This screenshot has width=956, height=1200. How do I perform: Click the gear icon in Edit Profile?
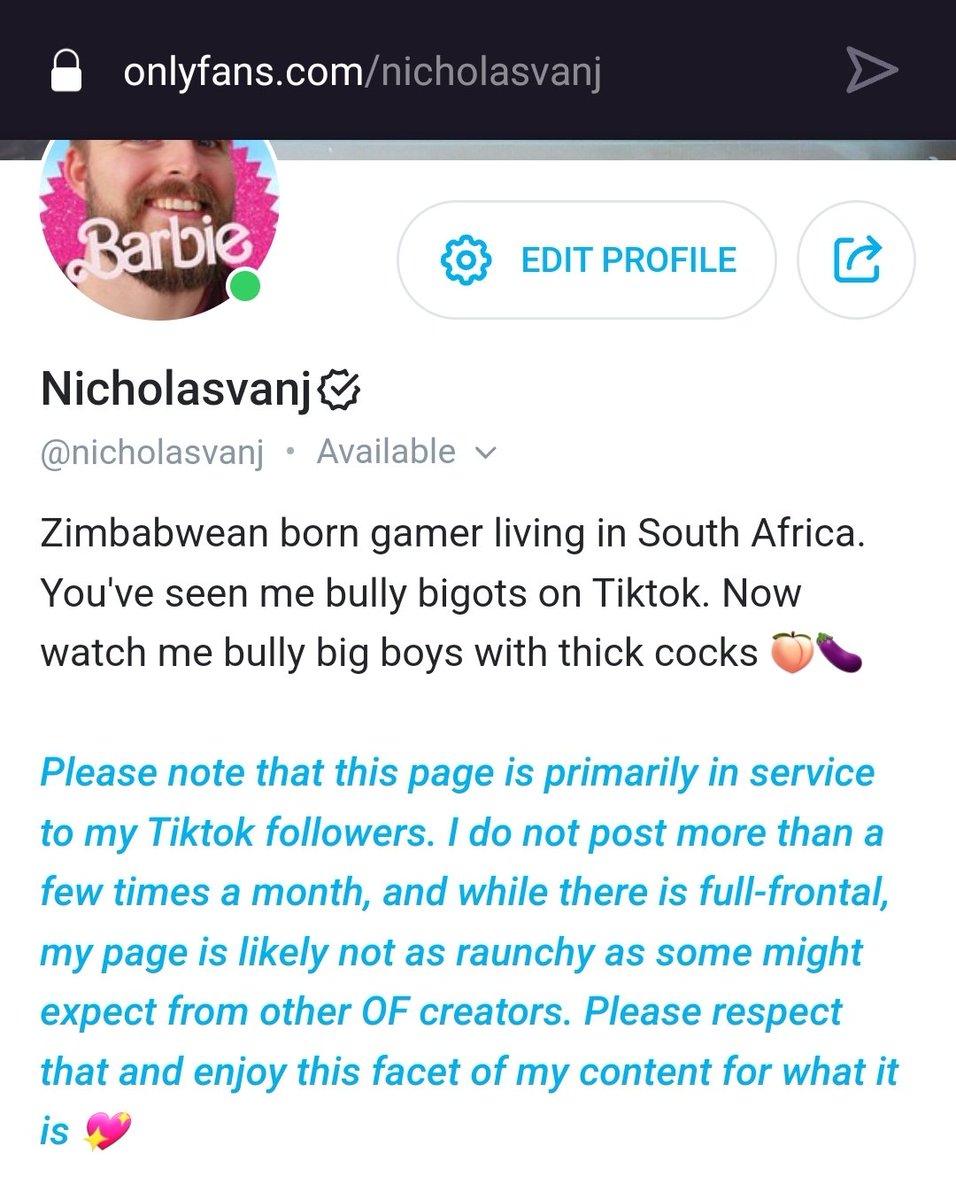click(x=466, y=261)
